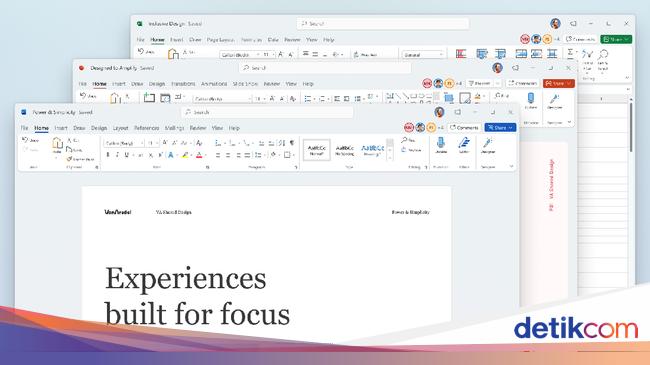Click the red font color swatch
The height and width of the screenshot is (365, 650).
click(199, 155)
